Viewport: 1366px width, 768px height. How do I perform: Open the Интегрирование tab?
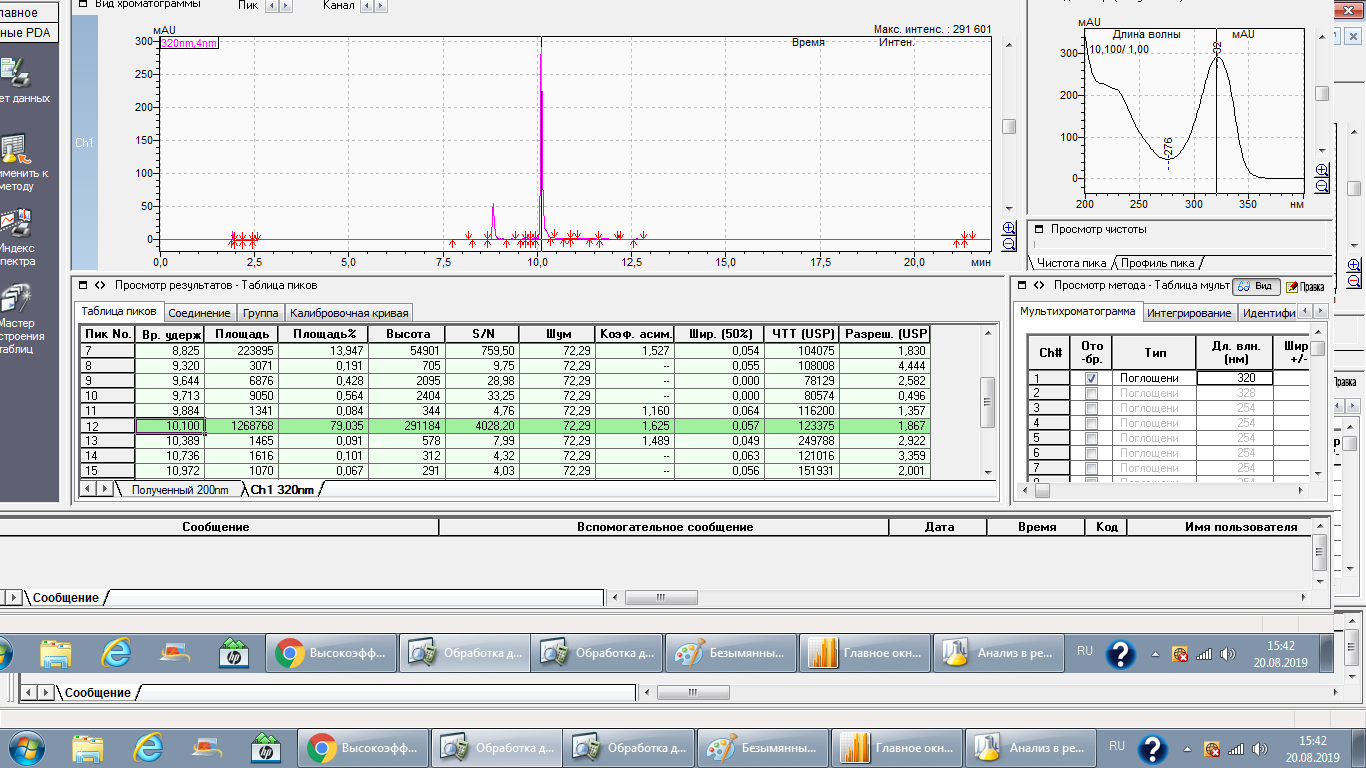pyautogui.click(x=1189, y=313)
